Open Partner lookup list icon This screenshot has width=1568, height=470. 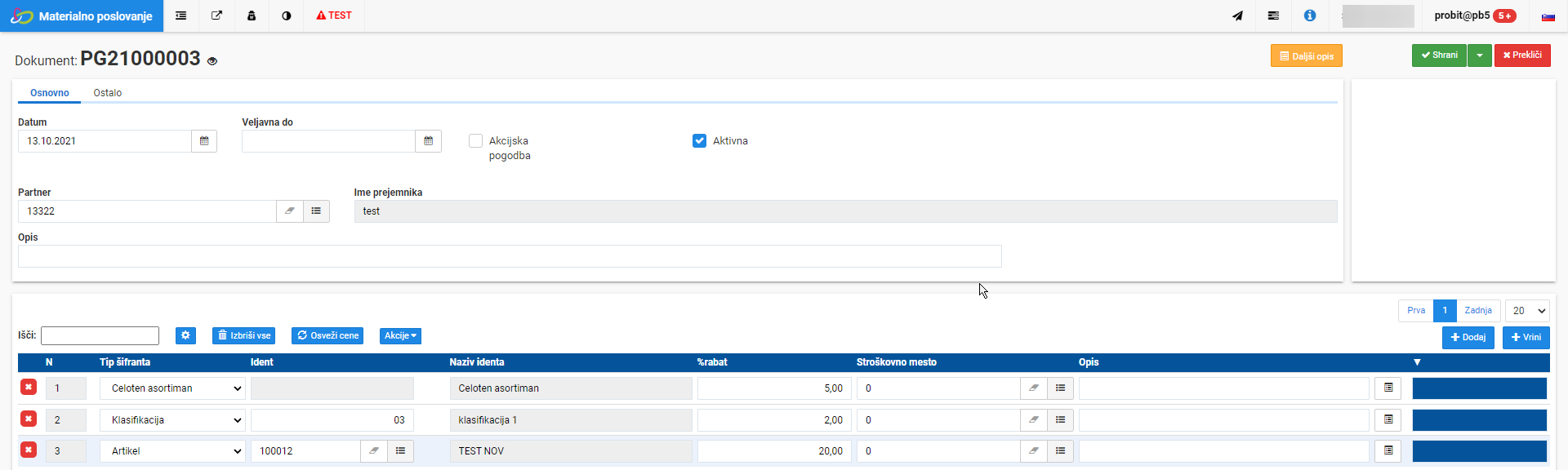coord(316,211)
